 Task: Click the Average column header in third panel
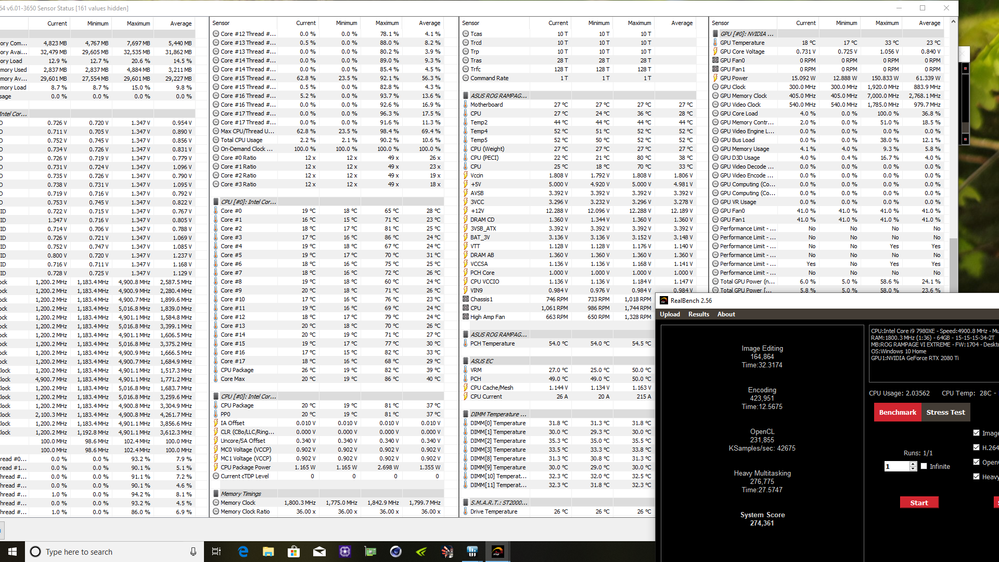pos(677,23)
